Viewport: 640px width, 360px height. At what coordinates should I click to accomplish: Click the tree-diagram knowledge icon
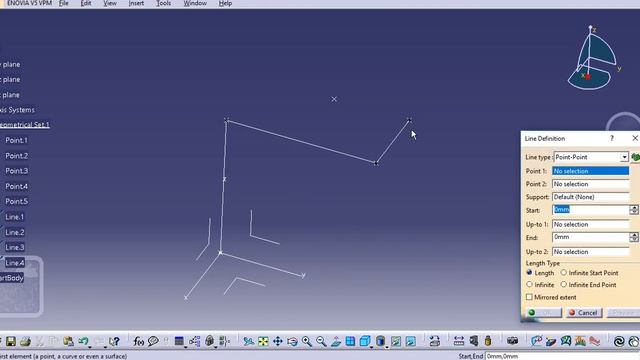point(195,341)
